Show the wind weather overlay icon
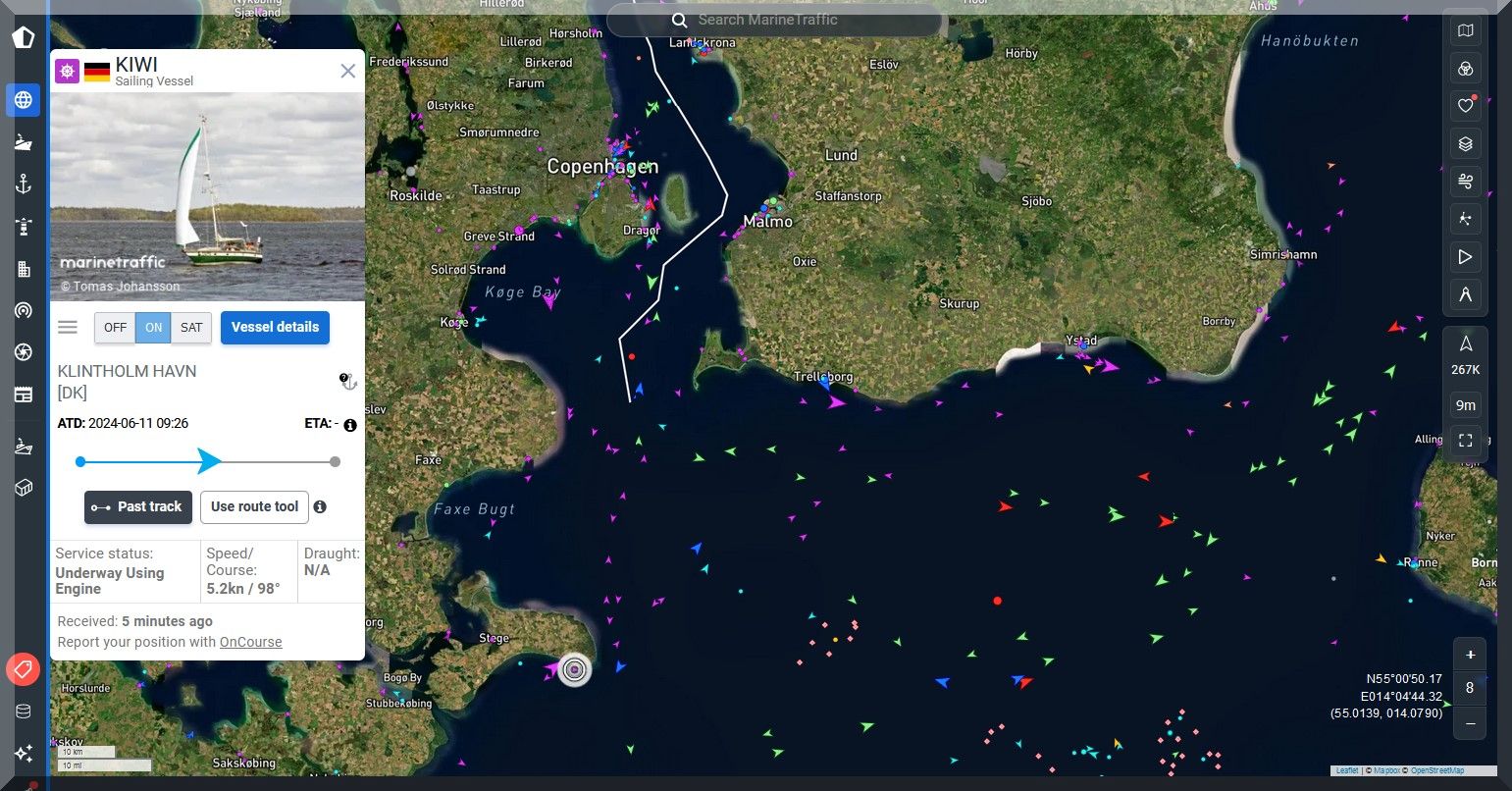1512x791 pixels. click(1465, 182)
